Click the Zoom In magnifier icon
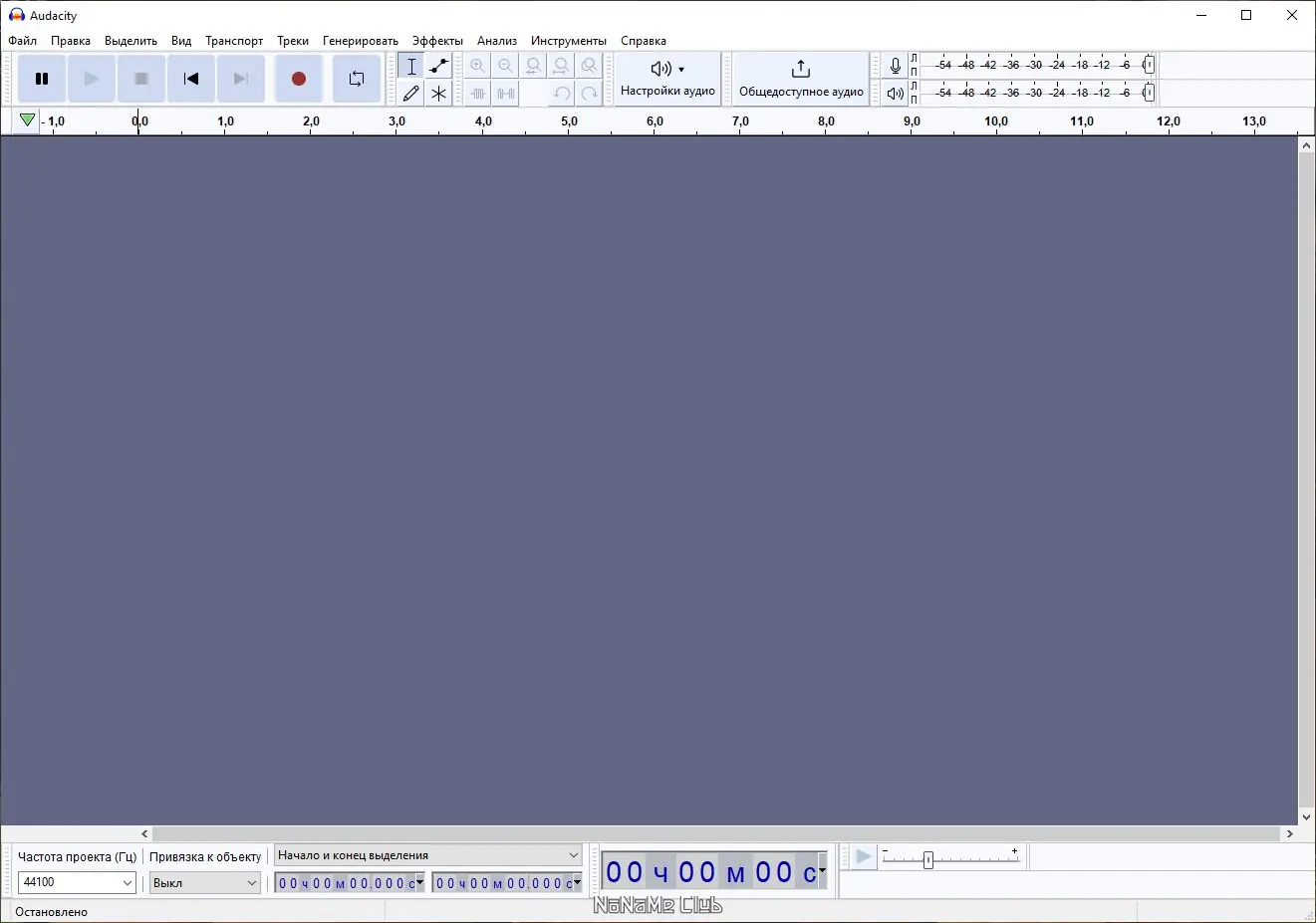1316x923 pixels. point(478,66)
